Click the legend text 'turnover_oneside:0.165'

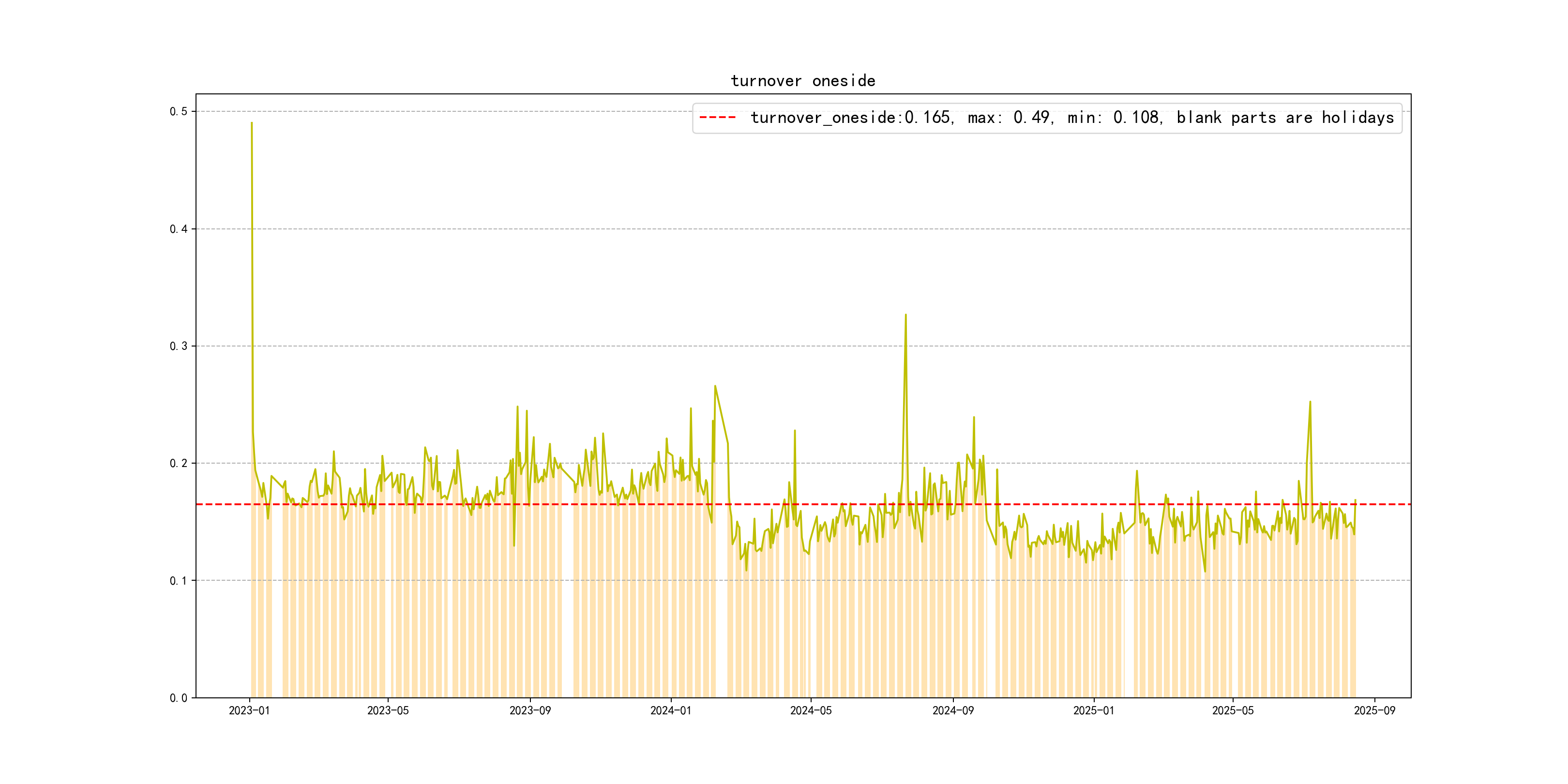pyautogui.click(x=851, y=118)
